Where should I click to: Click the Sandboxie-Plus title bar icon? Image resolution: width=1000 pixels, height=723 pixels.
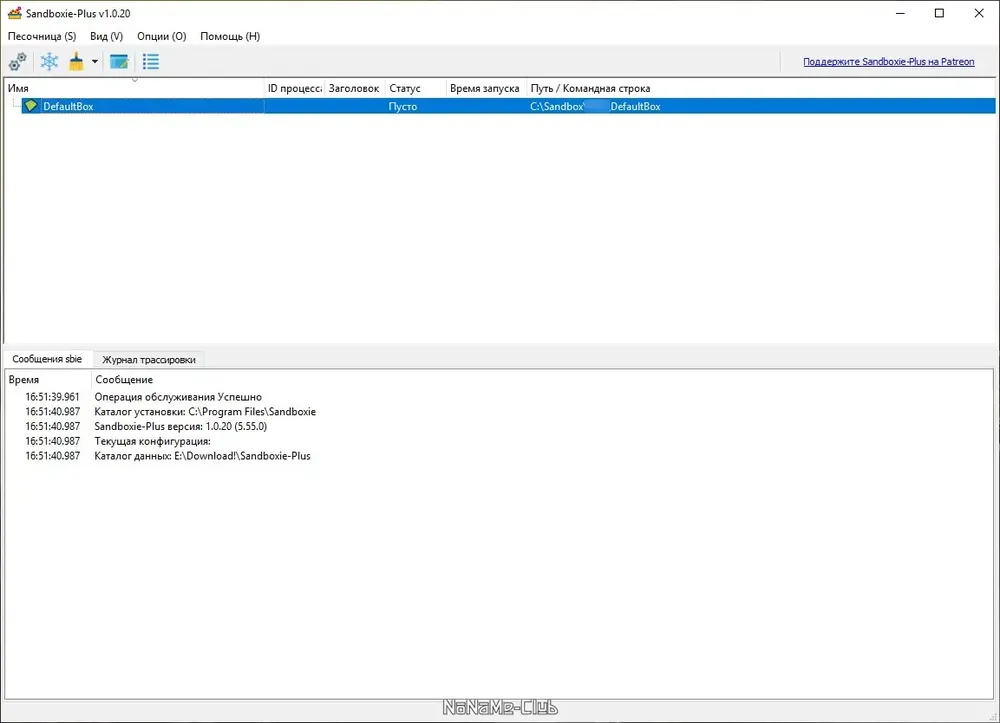click(15, 13)
